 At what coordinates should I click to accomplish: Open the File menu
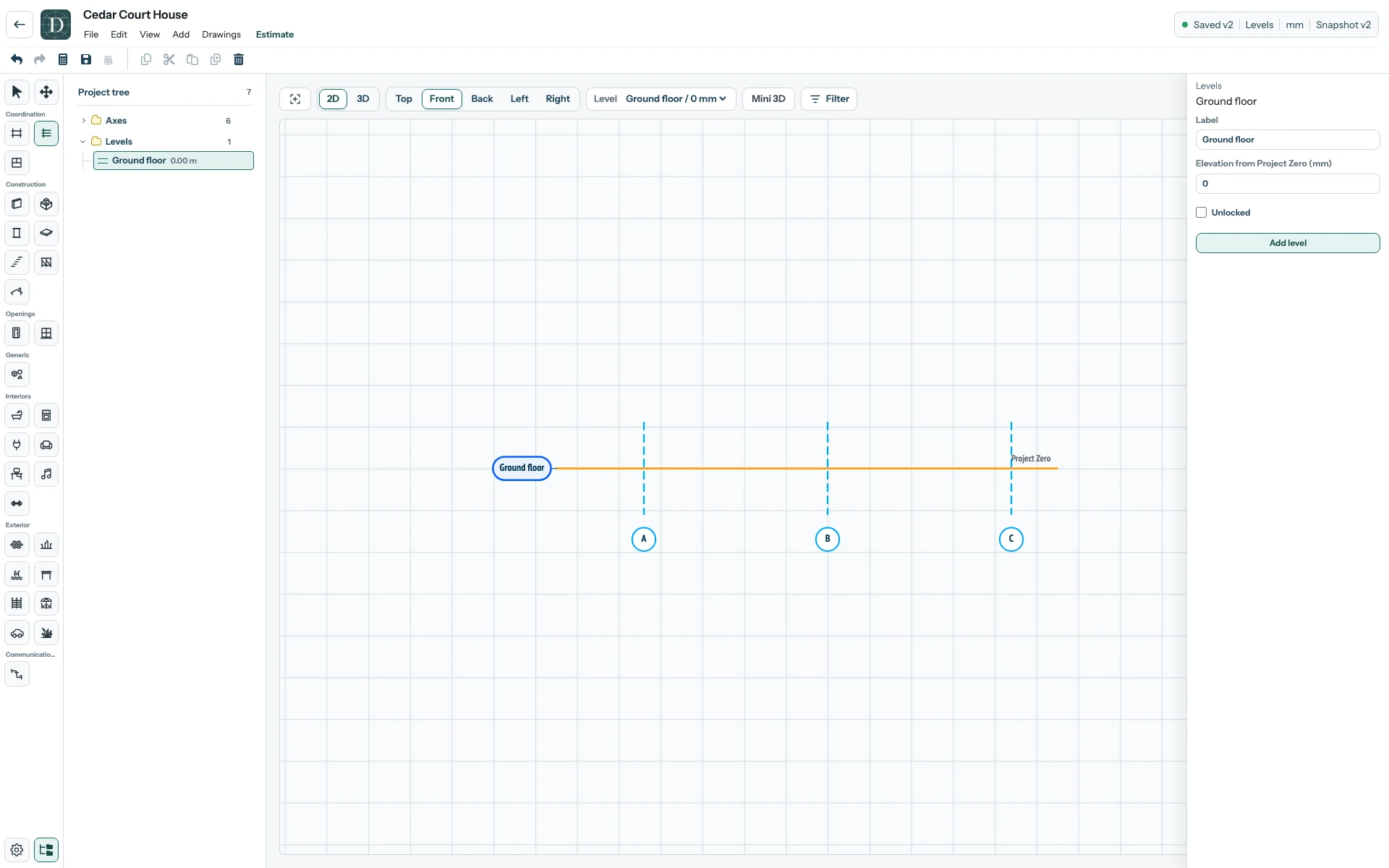pos(91,35)
